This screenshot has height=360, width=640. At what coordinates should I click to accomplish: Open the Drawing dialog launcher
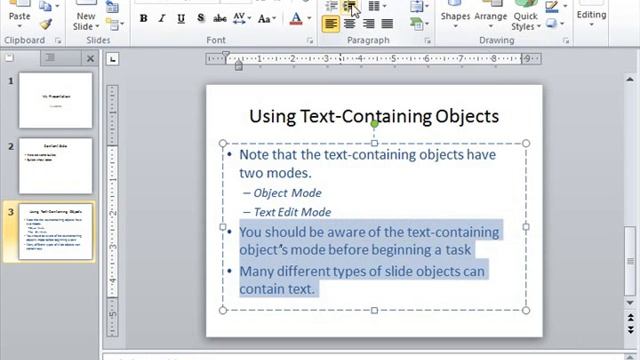coord(566,40)
